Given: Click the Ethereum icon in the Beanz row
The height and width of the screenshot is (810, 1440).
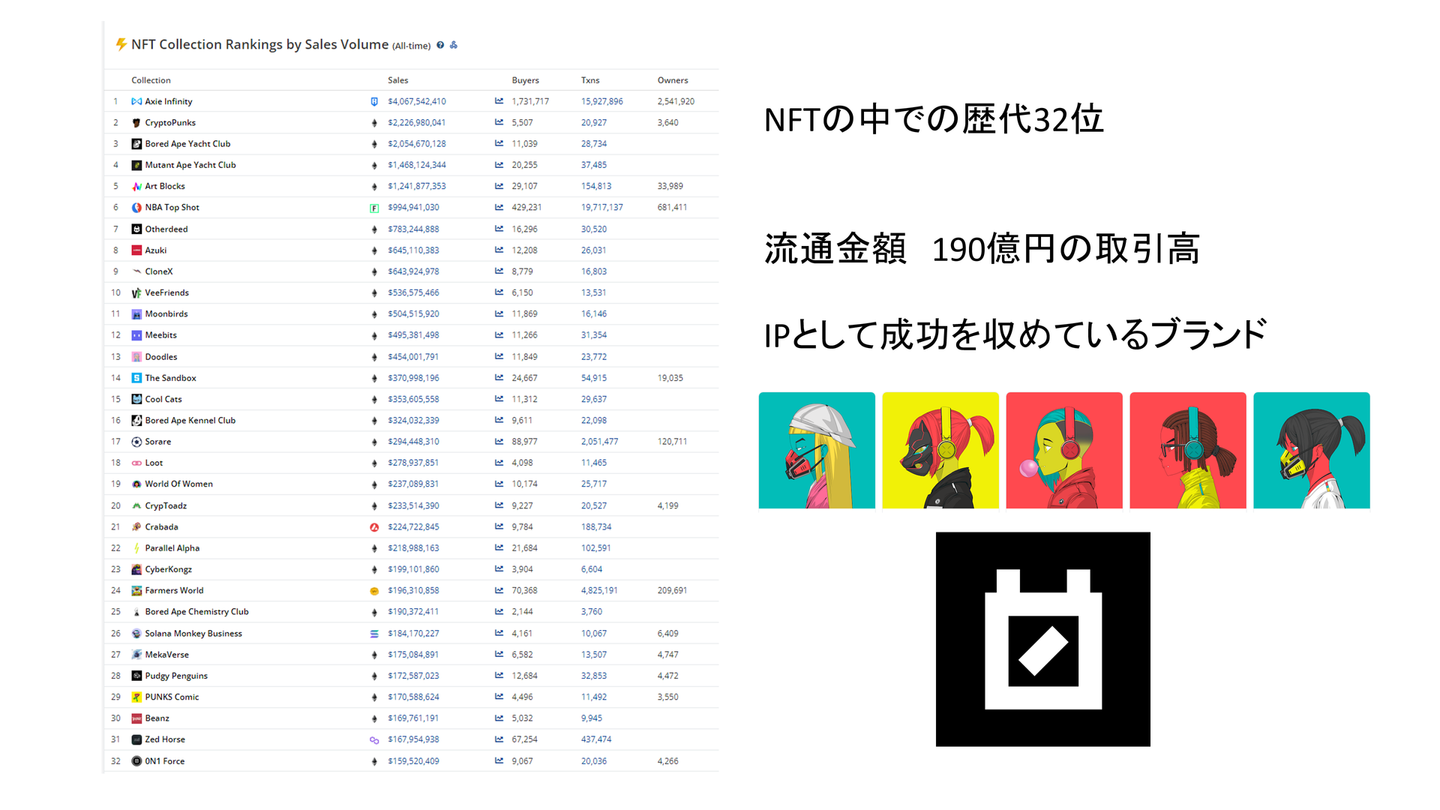Looking at the screenshot, I should tap(374, 718).
